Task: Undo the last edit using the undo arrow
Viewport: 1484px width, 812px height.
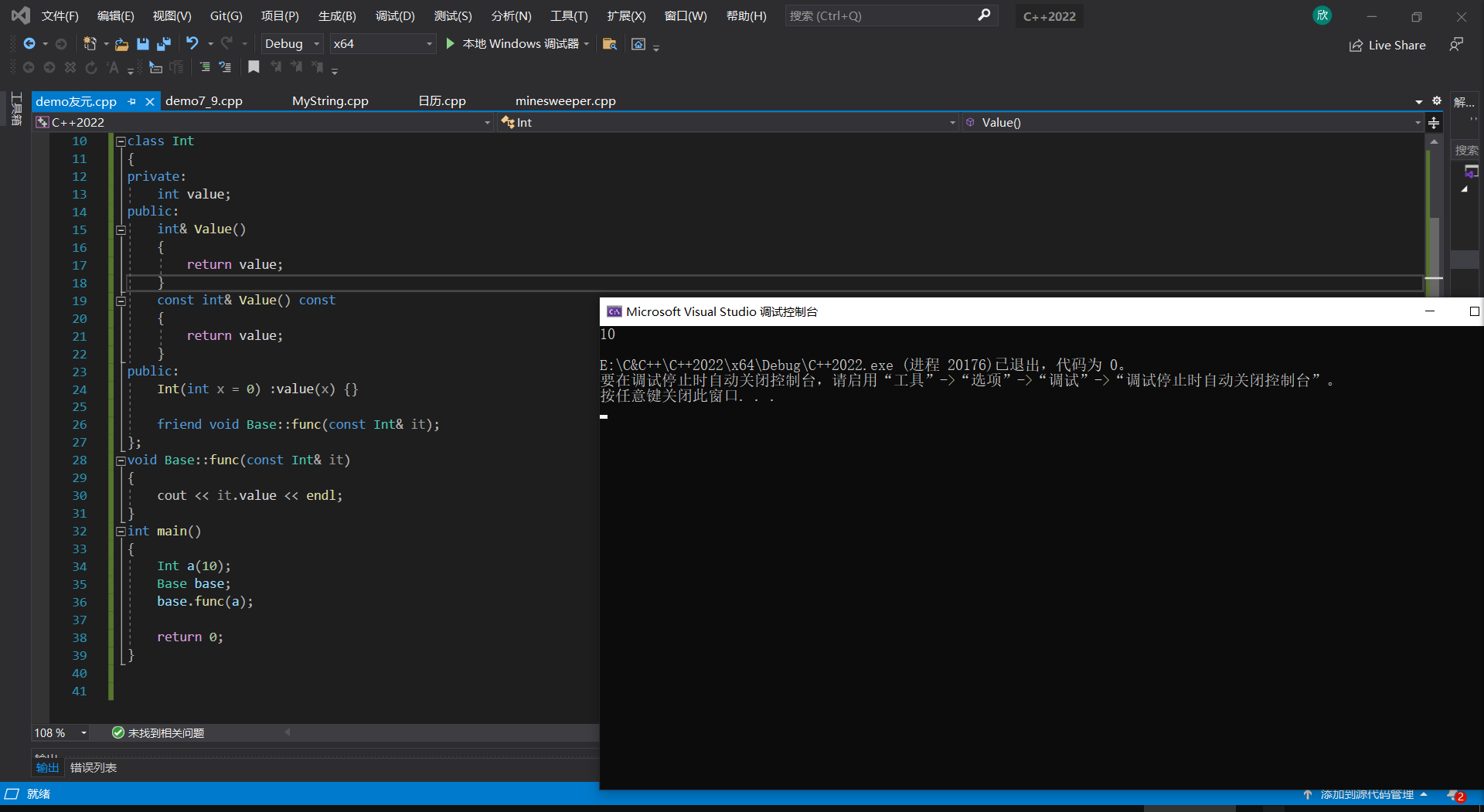Action: click(192, 44)
